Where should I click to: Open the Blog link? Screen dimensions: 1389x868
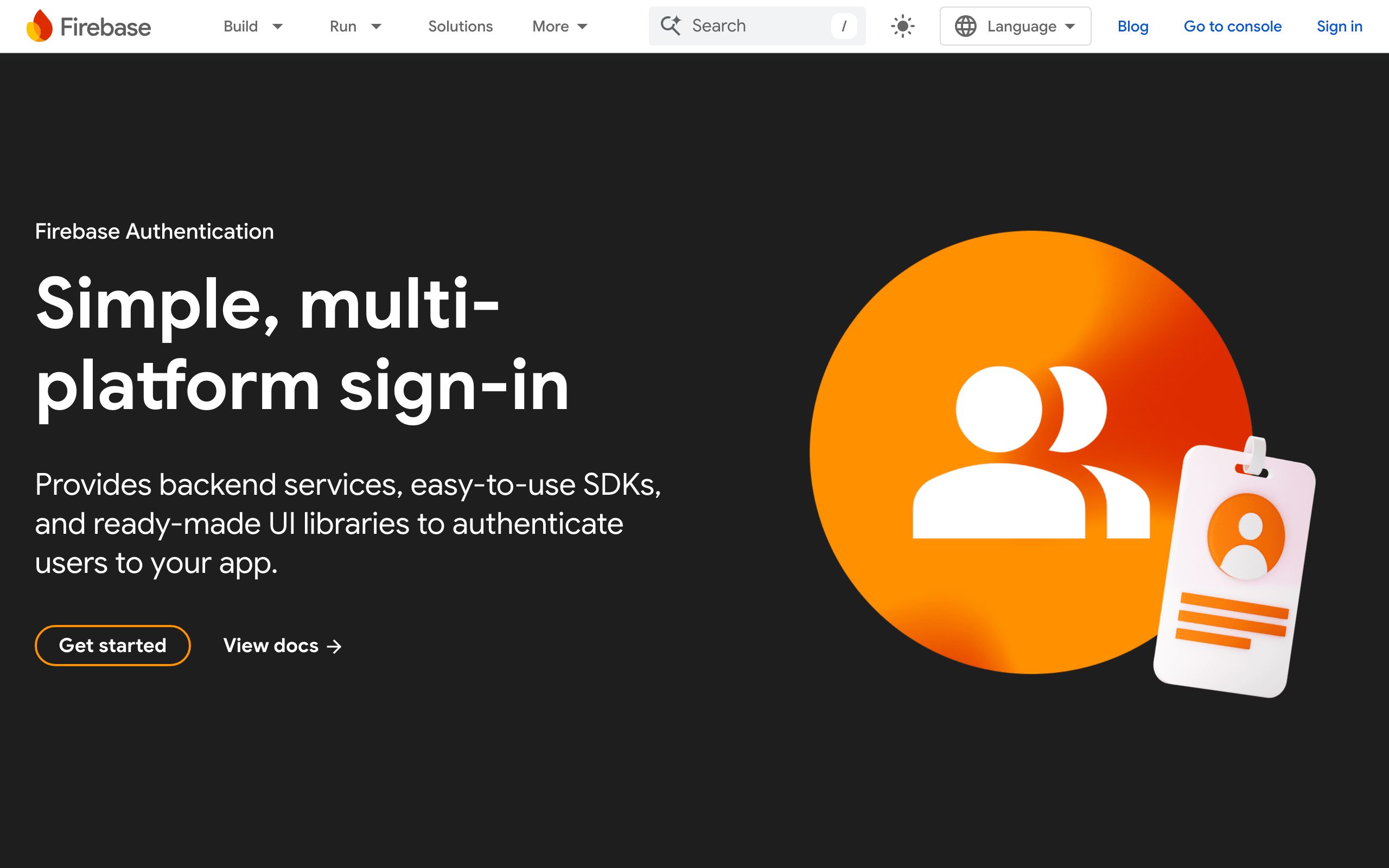[1132, 26]
